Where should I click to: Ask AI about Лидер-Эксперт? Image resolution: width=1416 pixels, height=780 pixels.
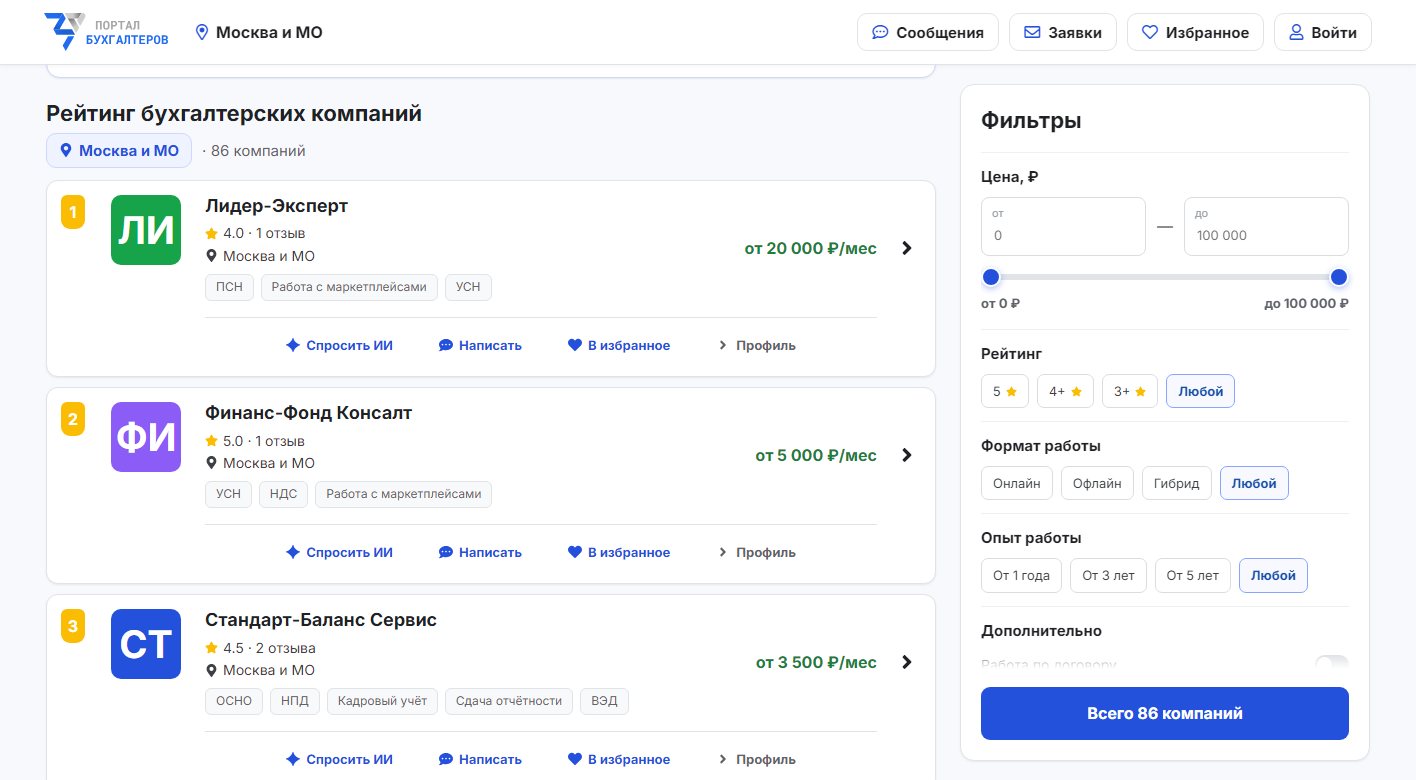339,345
